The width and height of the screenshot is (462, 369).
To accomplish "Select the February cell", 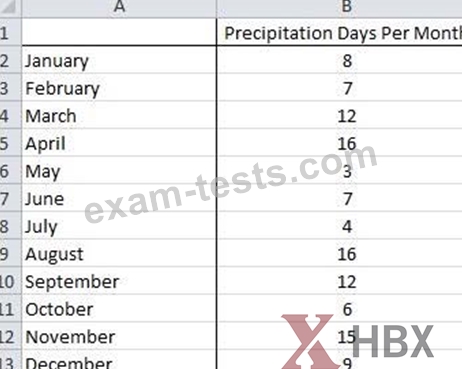I will click(x=119, y=88).
